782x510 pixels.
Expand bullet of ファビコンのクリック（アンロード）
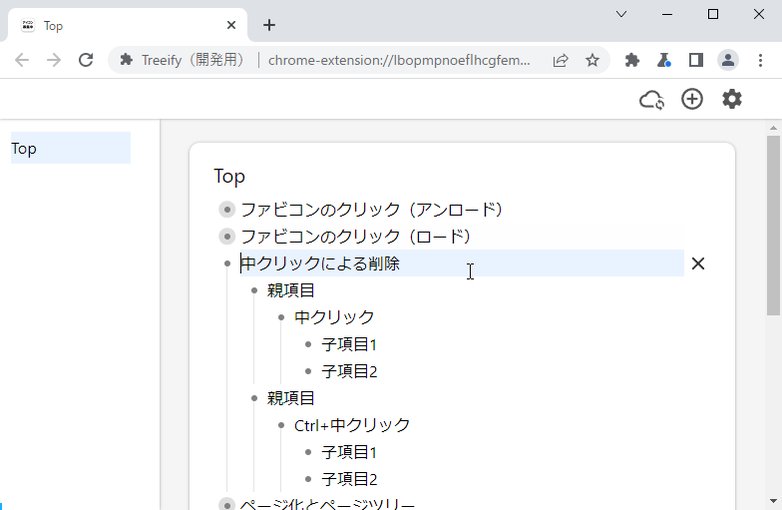click(x=227, y=209)
